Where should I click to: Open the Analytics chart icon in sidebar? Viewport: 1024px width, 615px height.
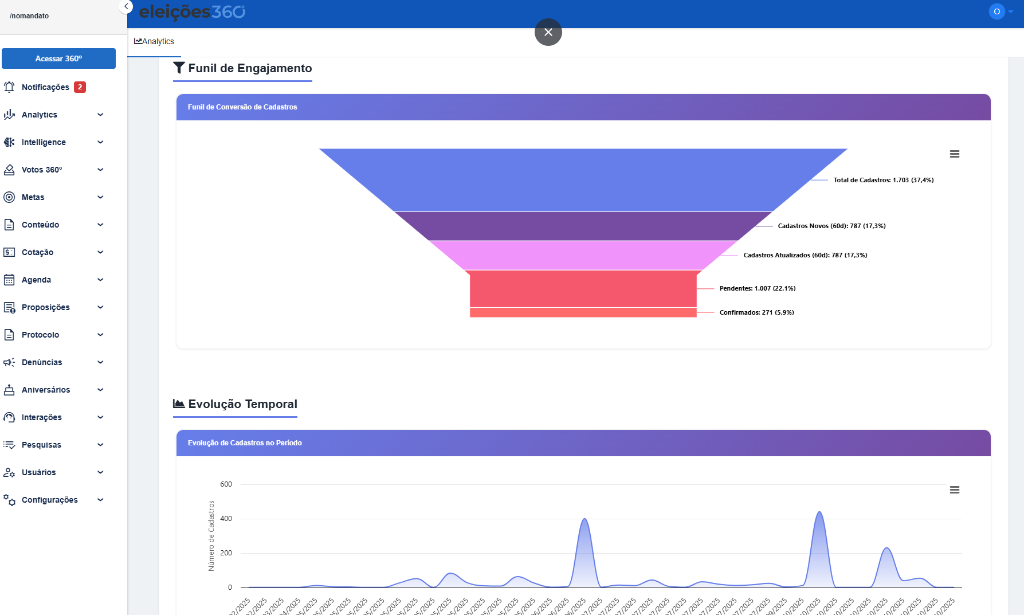point(12,114)
